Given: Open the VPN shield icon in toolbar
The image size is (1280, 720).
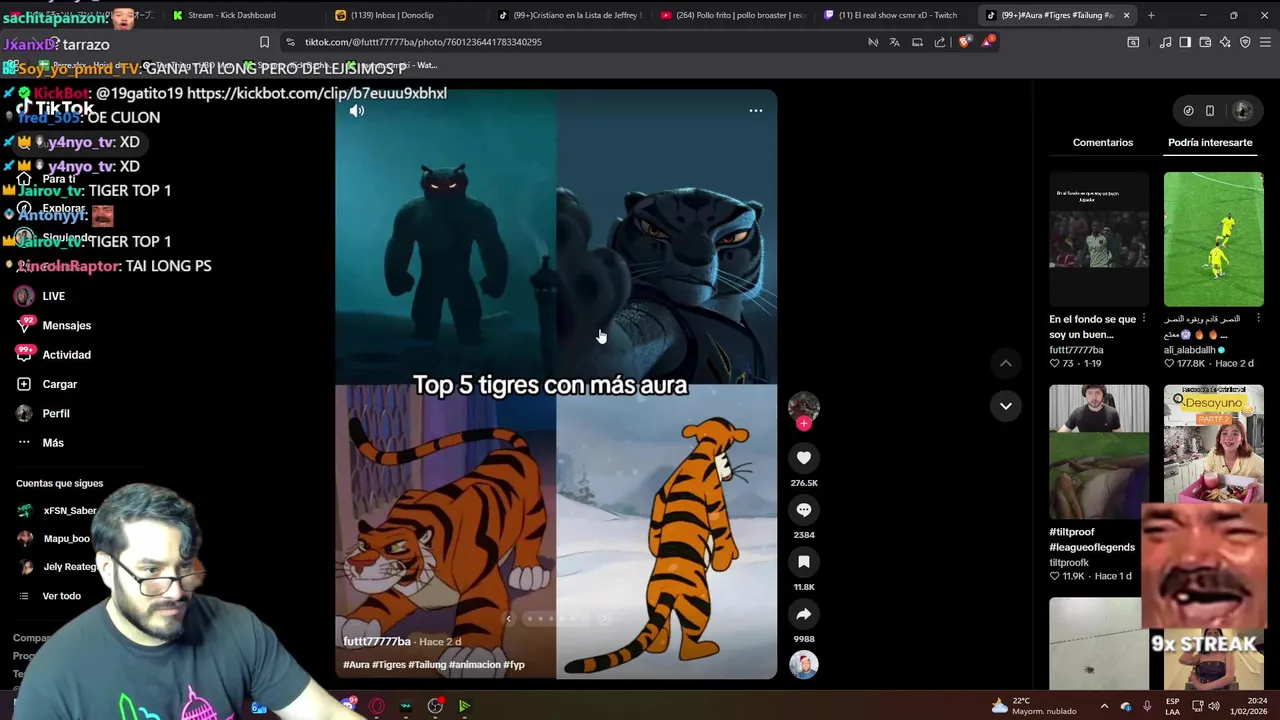Looking at the screenshot, I should click(1245, 42).
